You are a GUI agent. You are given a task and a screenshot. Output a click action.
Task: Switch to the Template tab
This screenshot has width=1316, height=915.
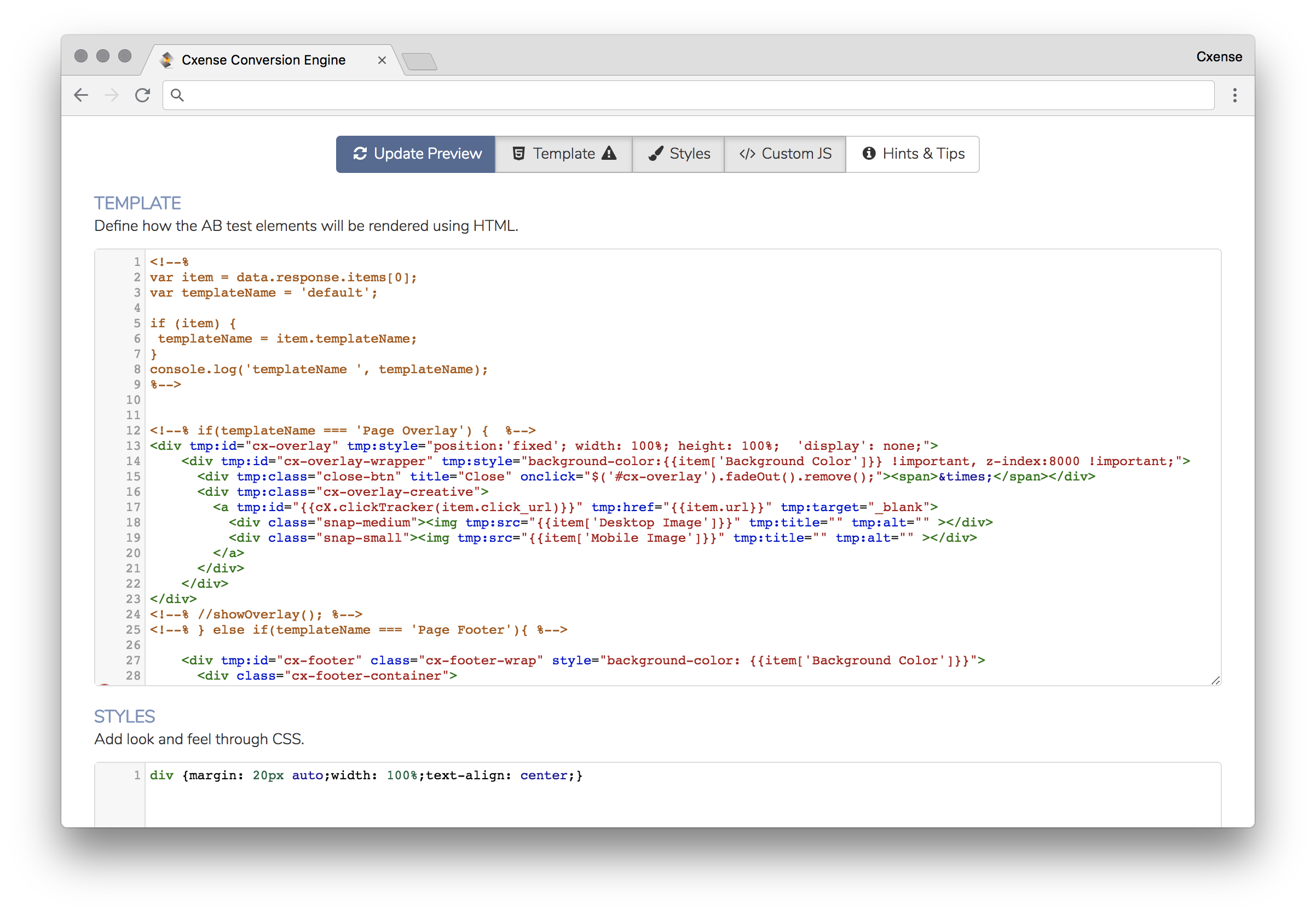pos(563,154)
